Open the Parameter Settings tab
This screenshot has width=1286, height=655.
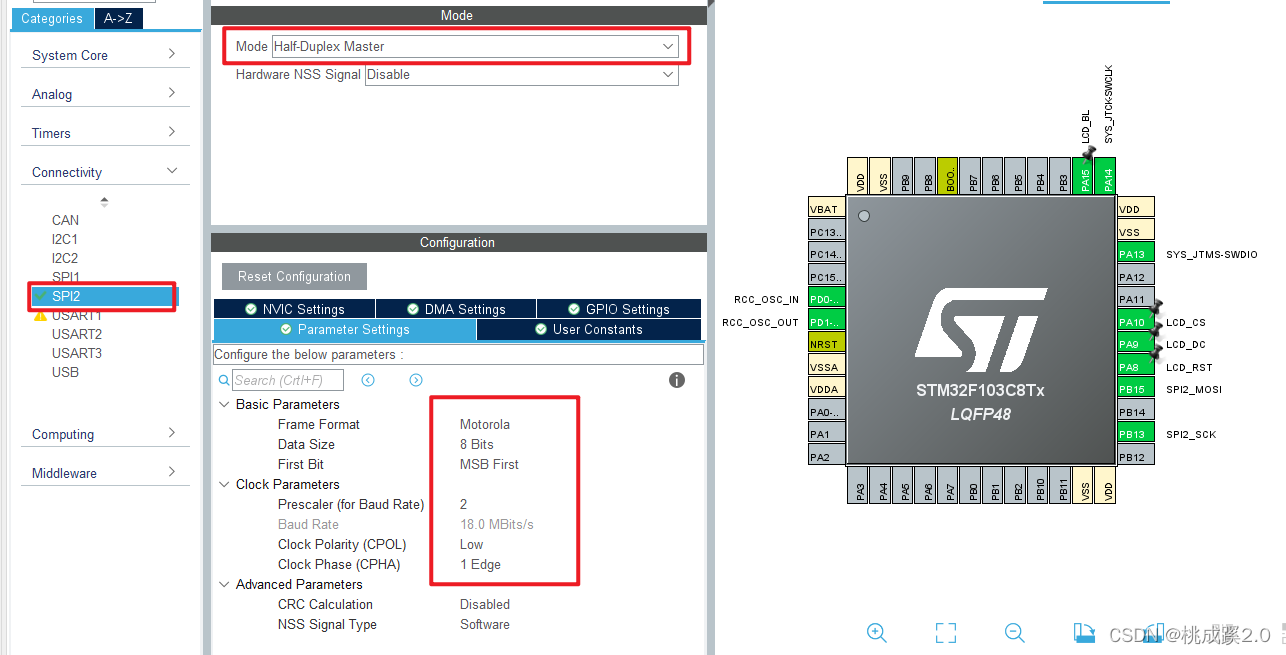[345, 329]
